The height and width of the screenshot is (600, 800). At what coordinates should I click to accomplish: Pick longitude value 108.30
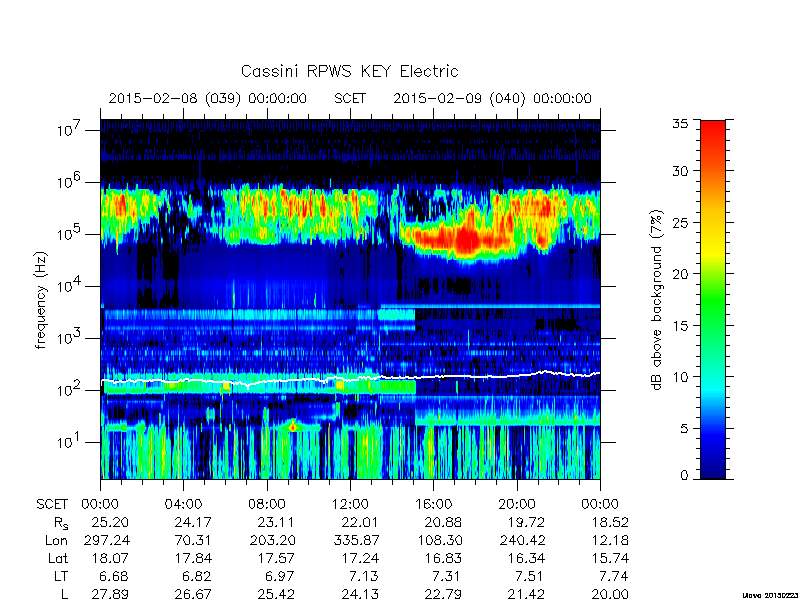(x=439, y=540)
